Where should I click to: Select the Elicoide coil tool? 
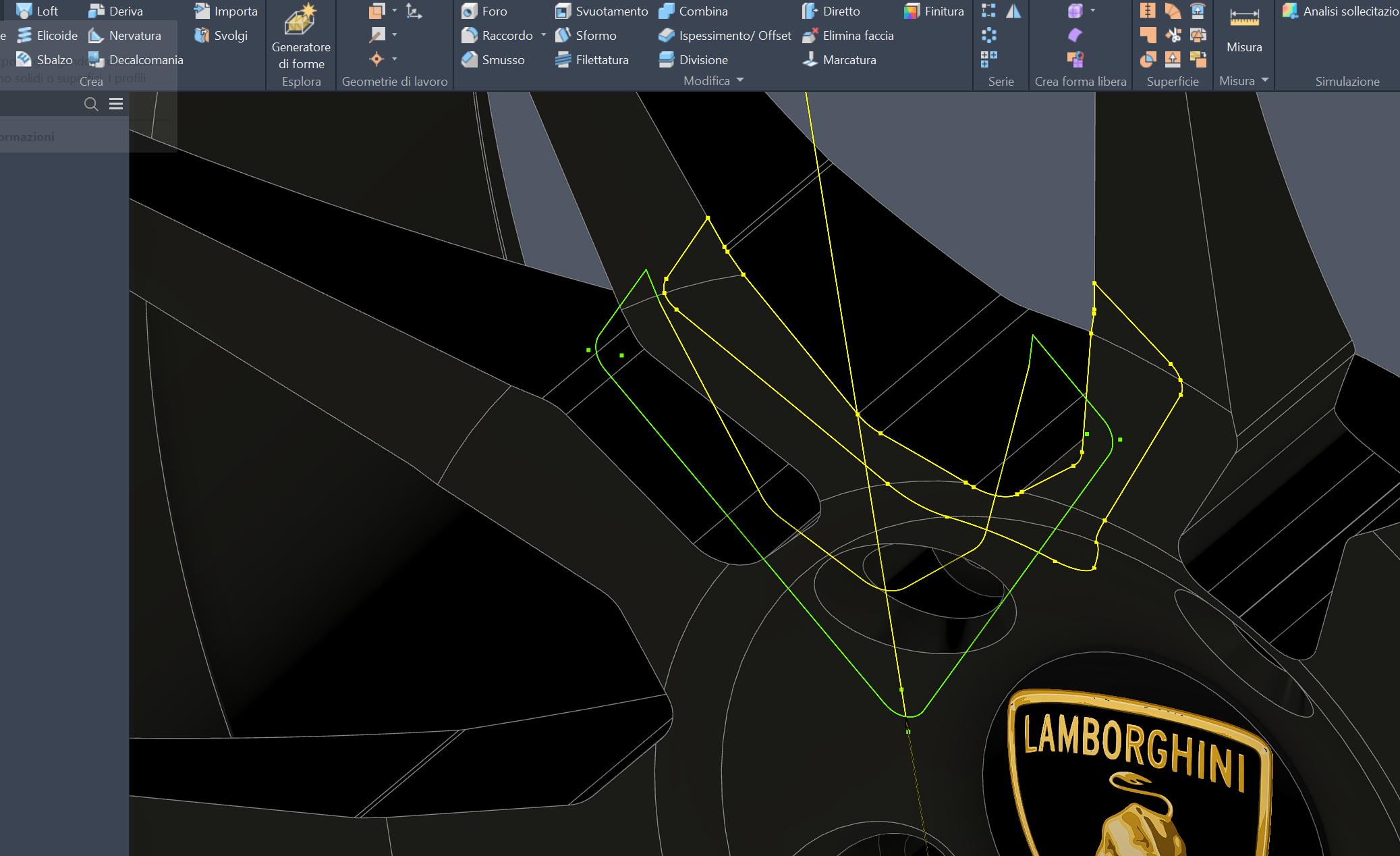47,35
